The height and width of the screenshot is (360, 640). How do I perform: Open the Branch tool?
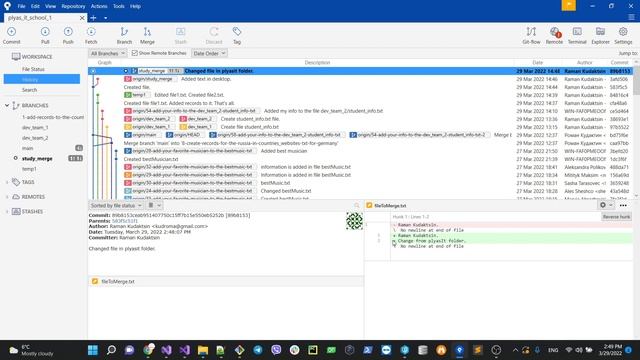coord(124,36)
